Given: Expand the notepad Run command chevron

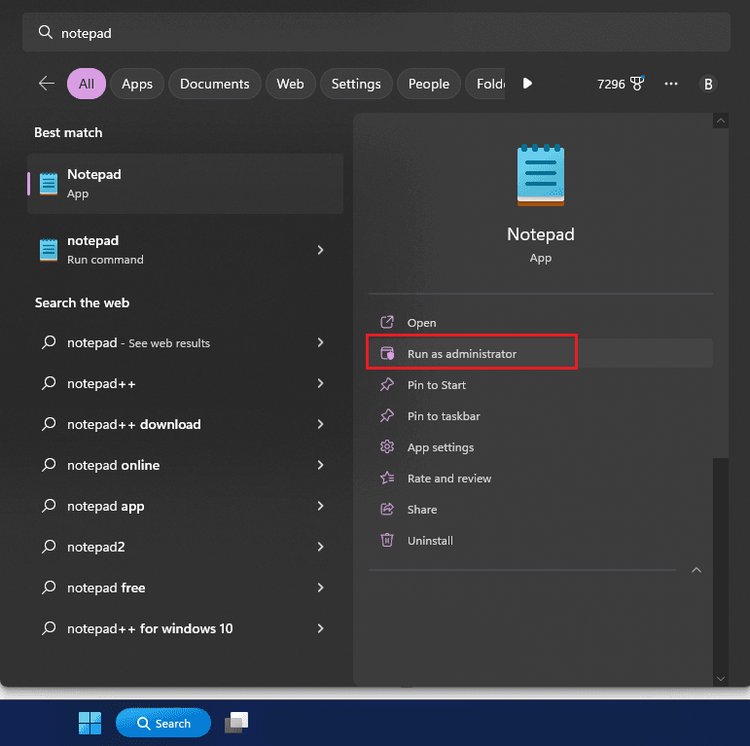Looking at the screenshot, I should click(320, 250).
